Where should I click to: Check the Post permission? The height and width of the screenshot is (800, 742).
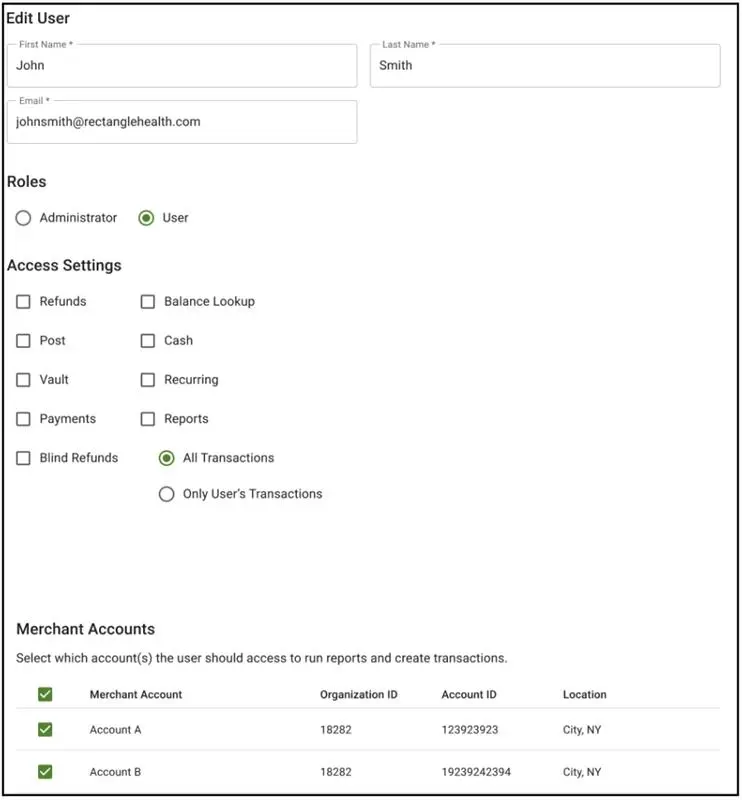point(23,340)
